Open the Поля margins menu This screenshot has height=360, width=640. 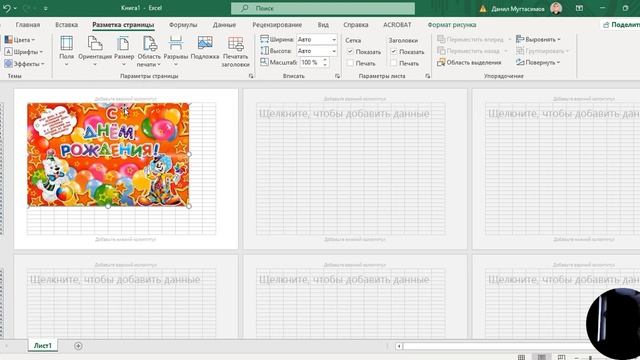click(x=67, y=51)
